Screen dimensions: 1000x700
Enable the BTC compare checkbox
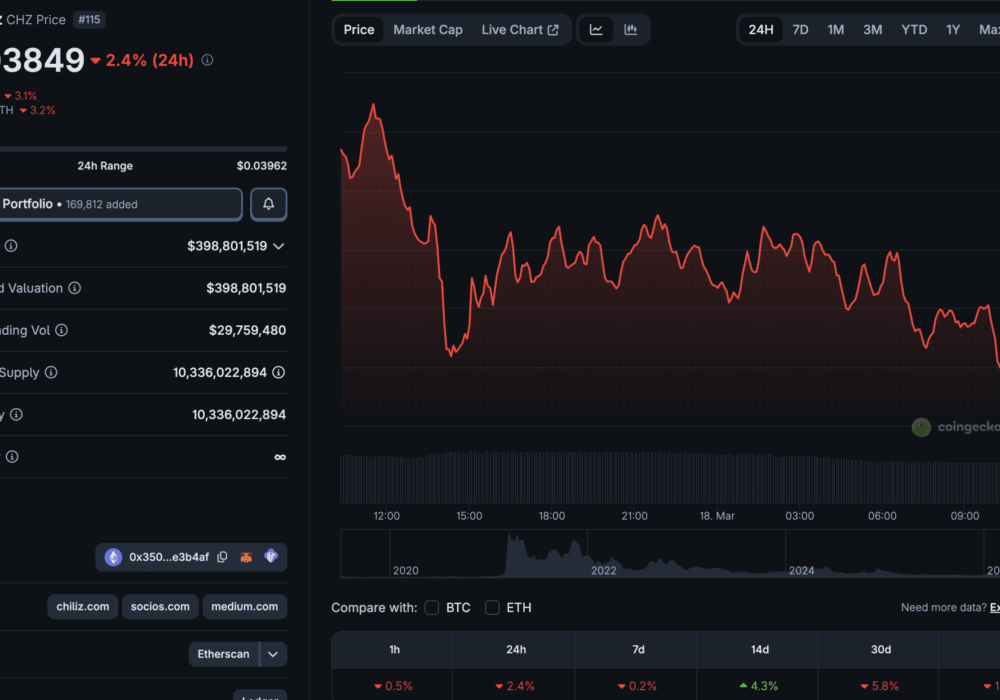point(432,607)
